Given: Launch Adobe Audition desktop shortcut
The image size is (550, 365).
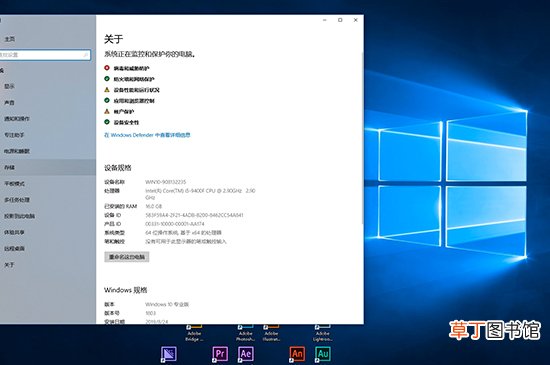Looking at the screenshot, I should (323, 354).
